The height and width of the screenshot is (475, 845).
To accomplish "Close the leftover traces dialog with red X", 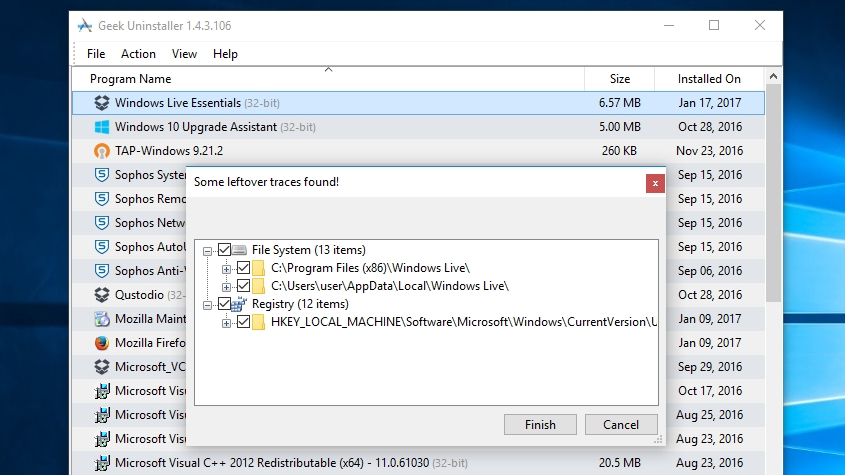I will pyautogui.click(x=655, y=183).
